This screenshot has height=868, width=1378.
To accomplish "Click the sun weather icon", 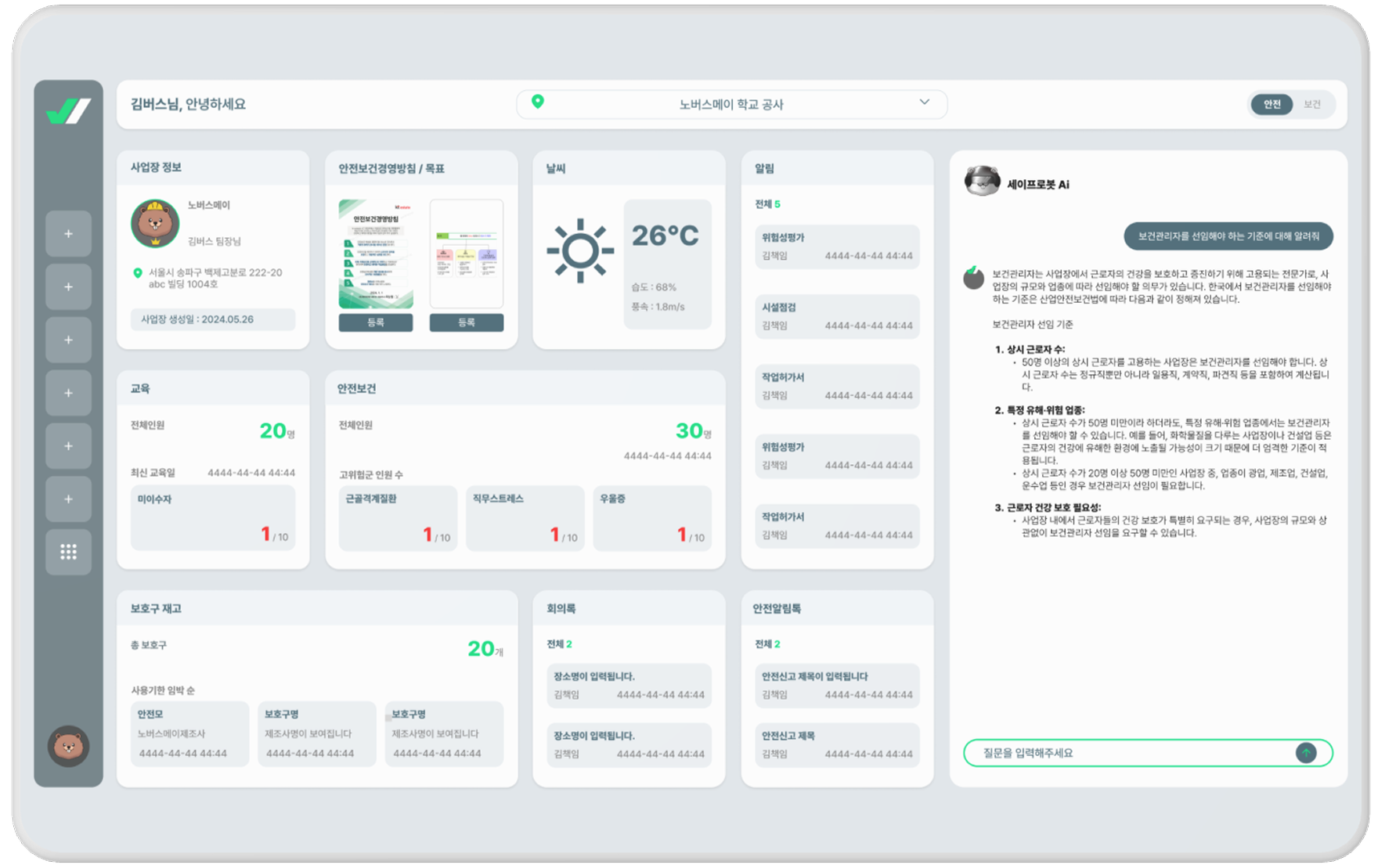I will tap(579, 250).
